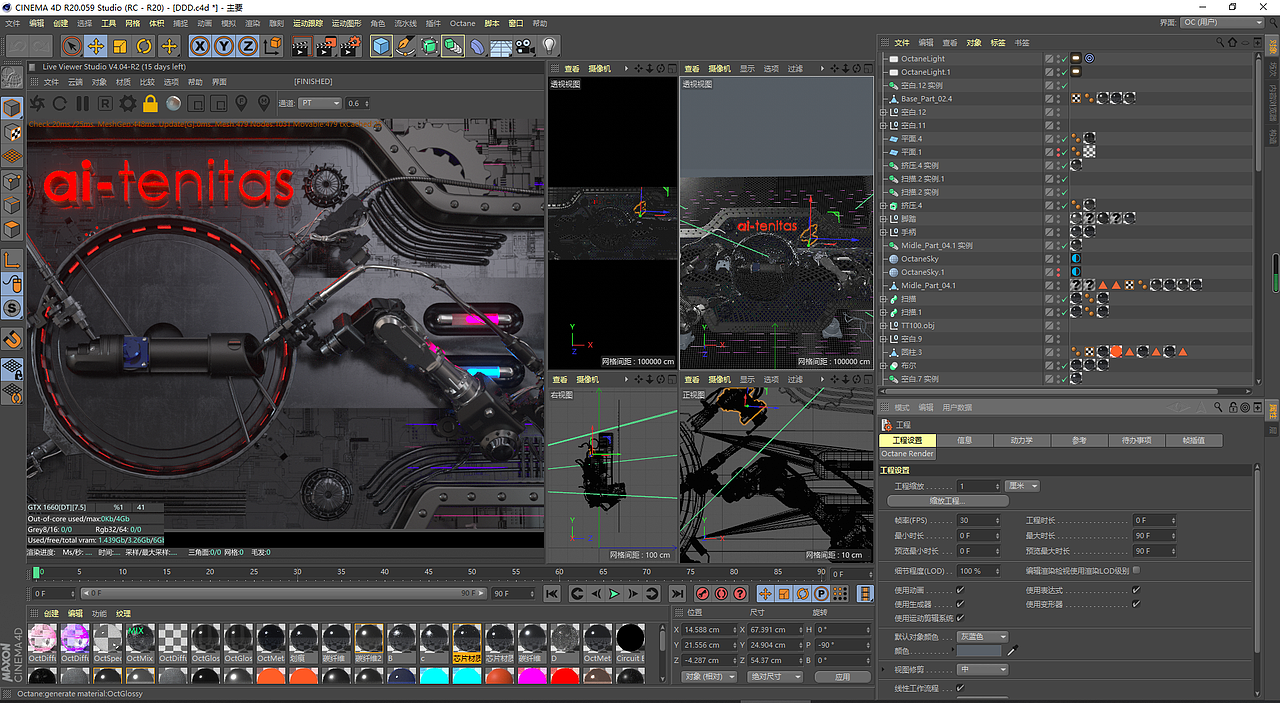Open the 运动图形 menu
Image resolution: width=1280 pixels, height=703 pixels.
point(345,23)
